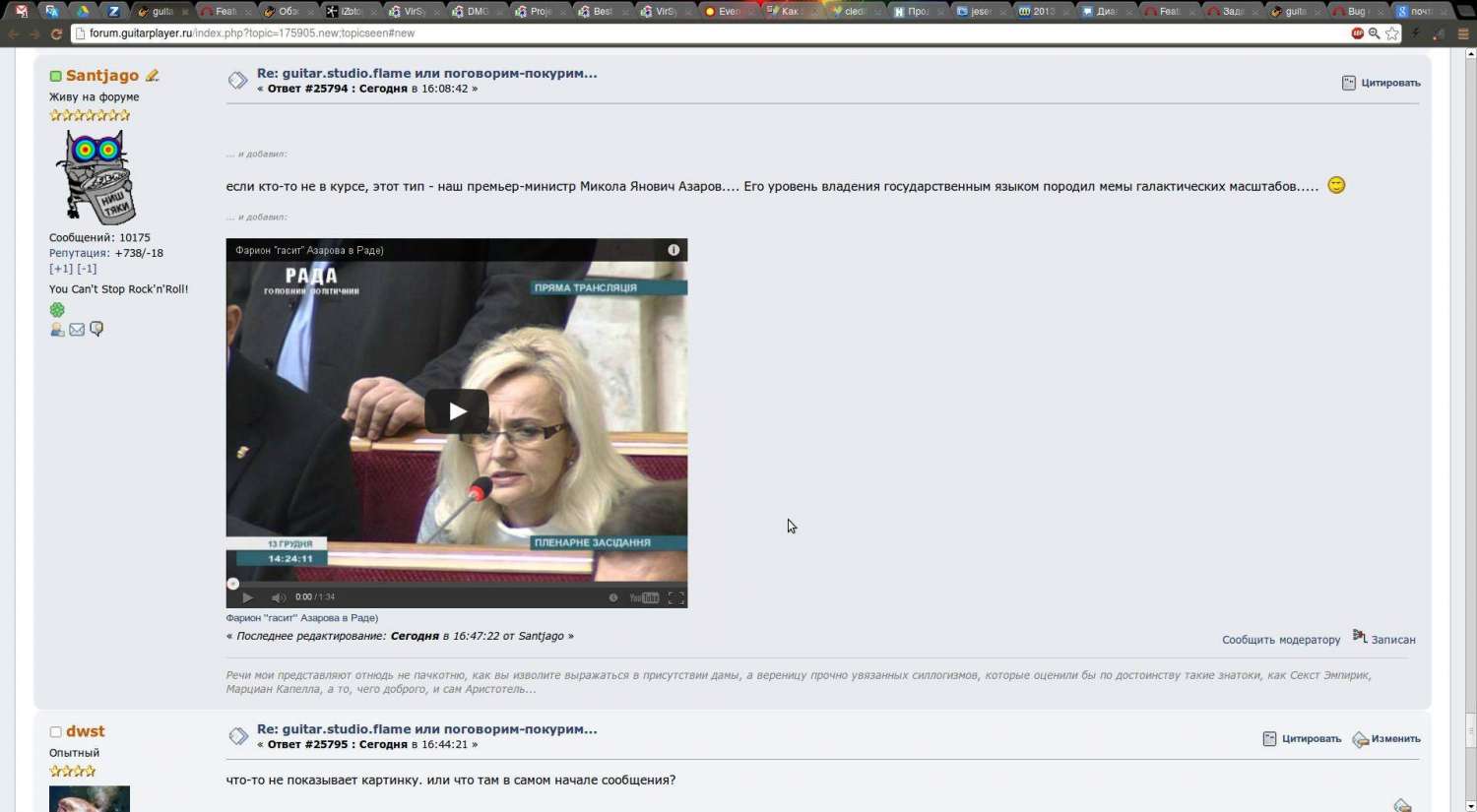The height and width of the screenshot is (812, 1477).
Task: Open the reply #25794 post title link
Action: (426, 73)
